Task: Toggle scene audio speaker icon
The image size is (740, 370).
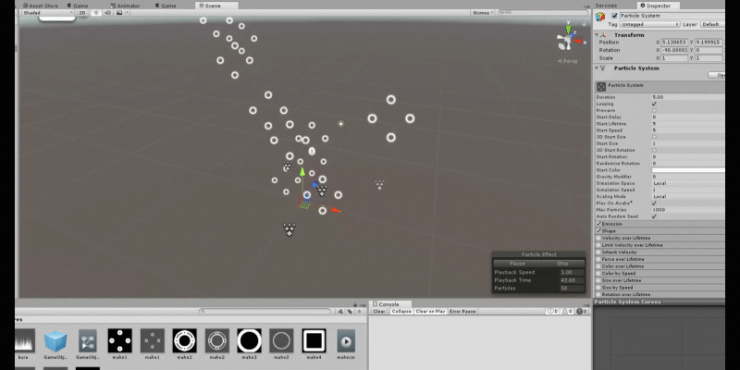Action: coord(108,13)
